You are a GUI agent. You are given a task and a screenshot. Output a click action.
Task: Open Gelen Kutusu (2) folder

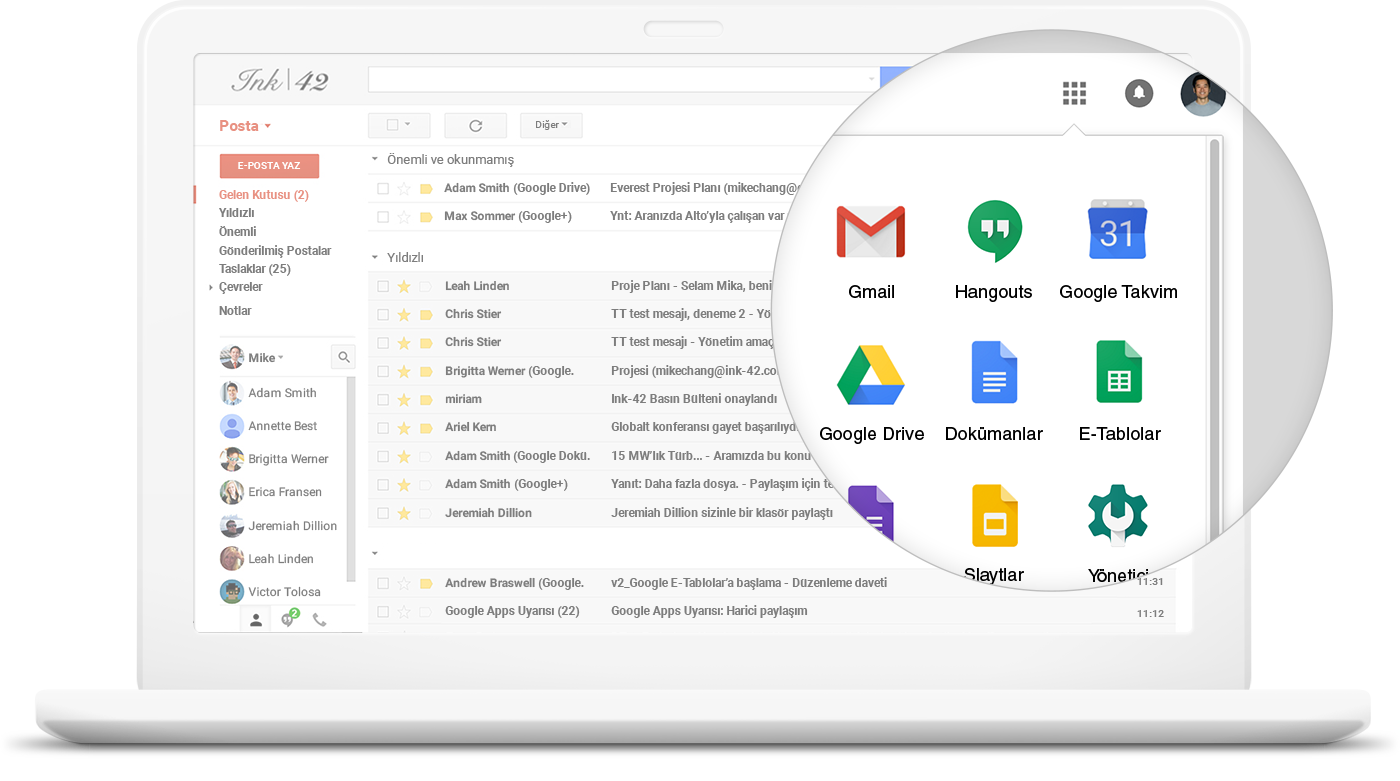pyautogui.click(x=264, y=195)
